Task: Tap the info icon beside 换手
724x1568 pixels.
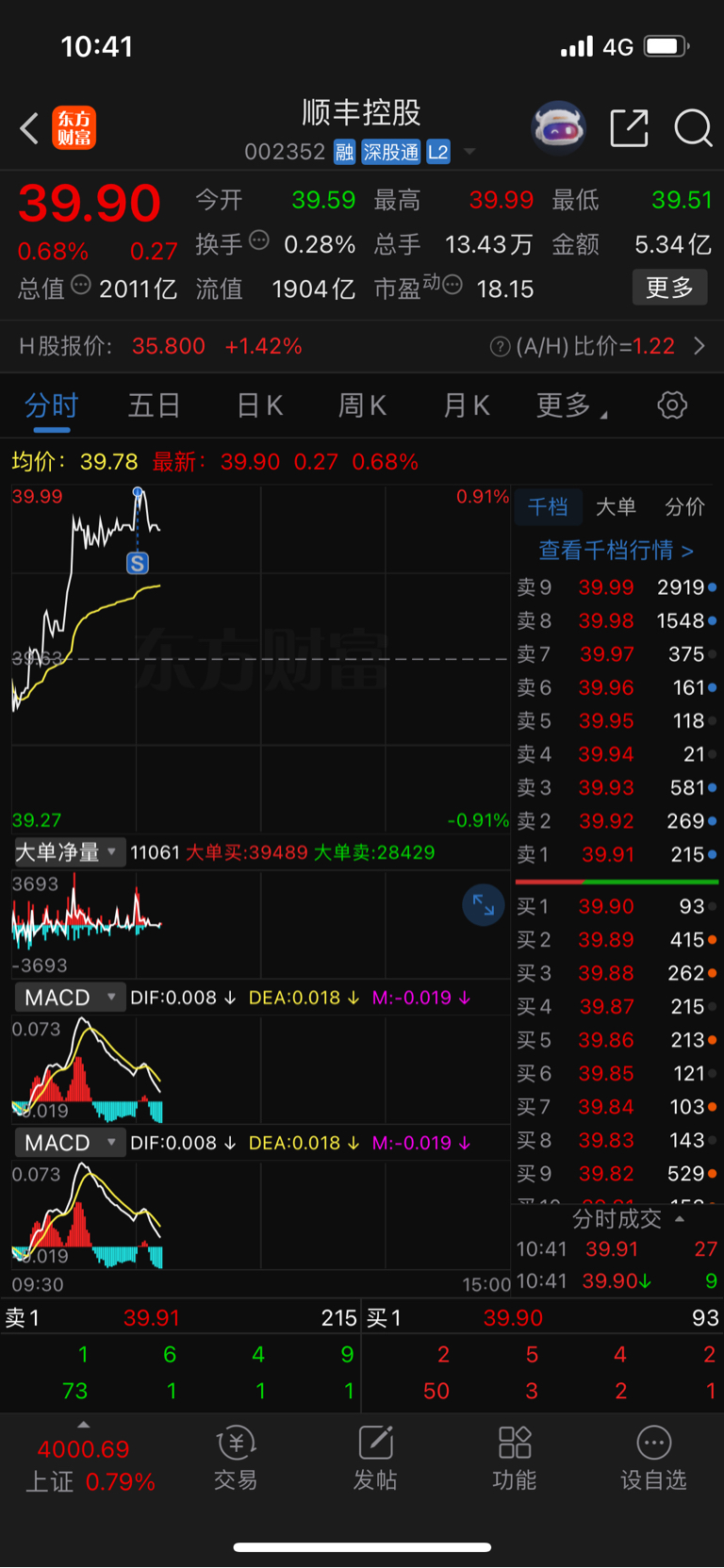Action: [x=259, y=240]
